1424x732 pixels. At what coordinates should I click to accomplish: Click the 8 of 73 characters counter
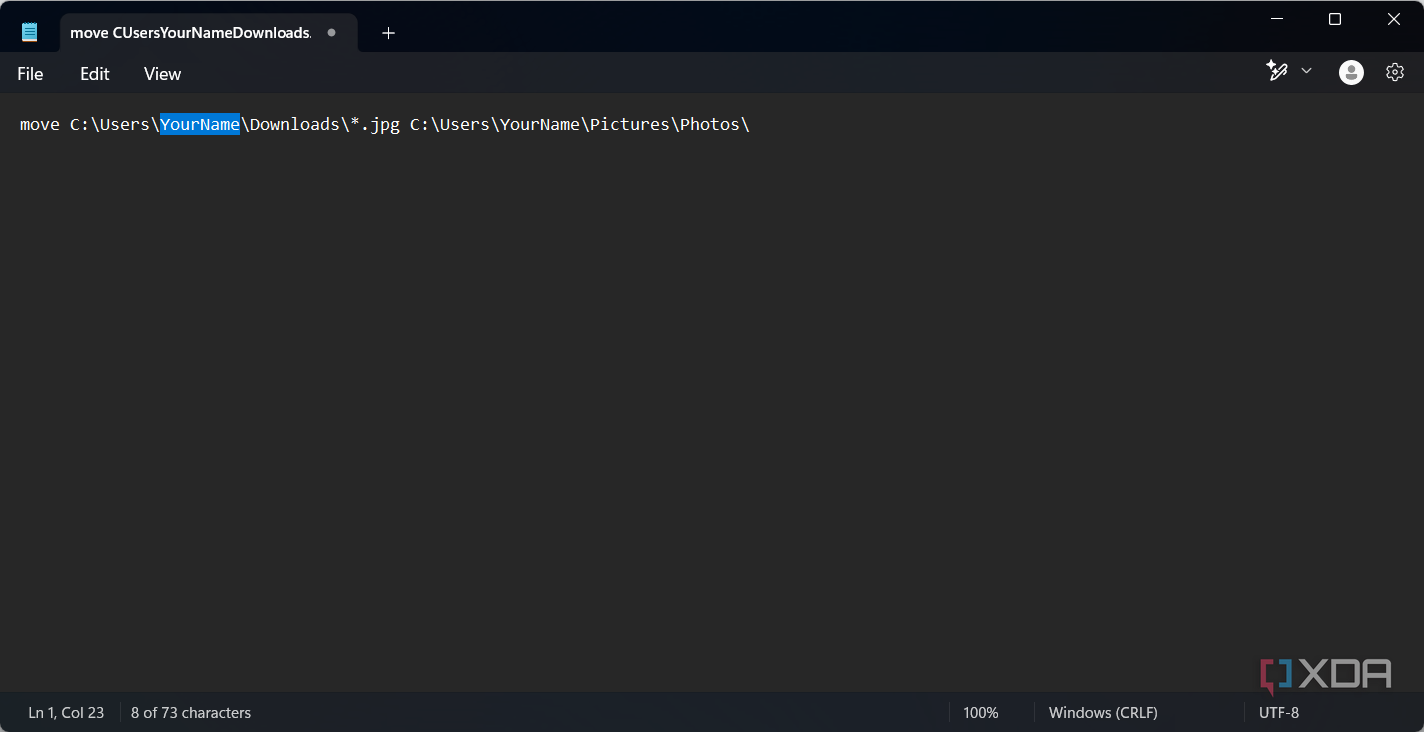190,712
